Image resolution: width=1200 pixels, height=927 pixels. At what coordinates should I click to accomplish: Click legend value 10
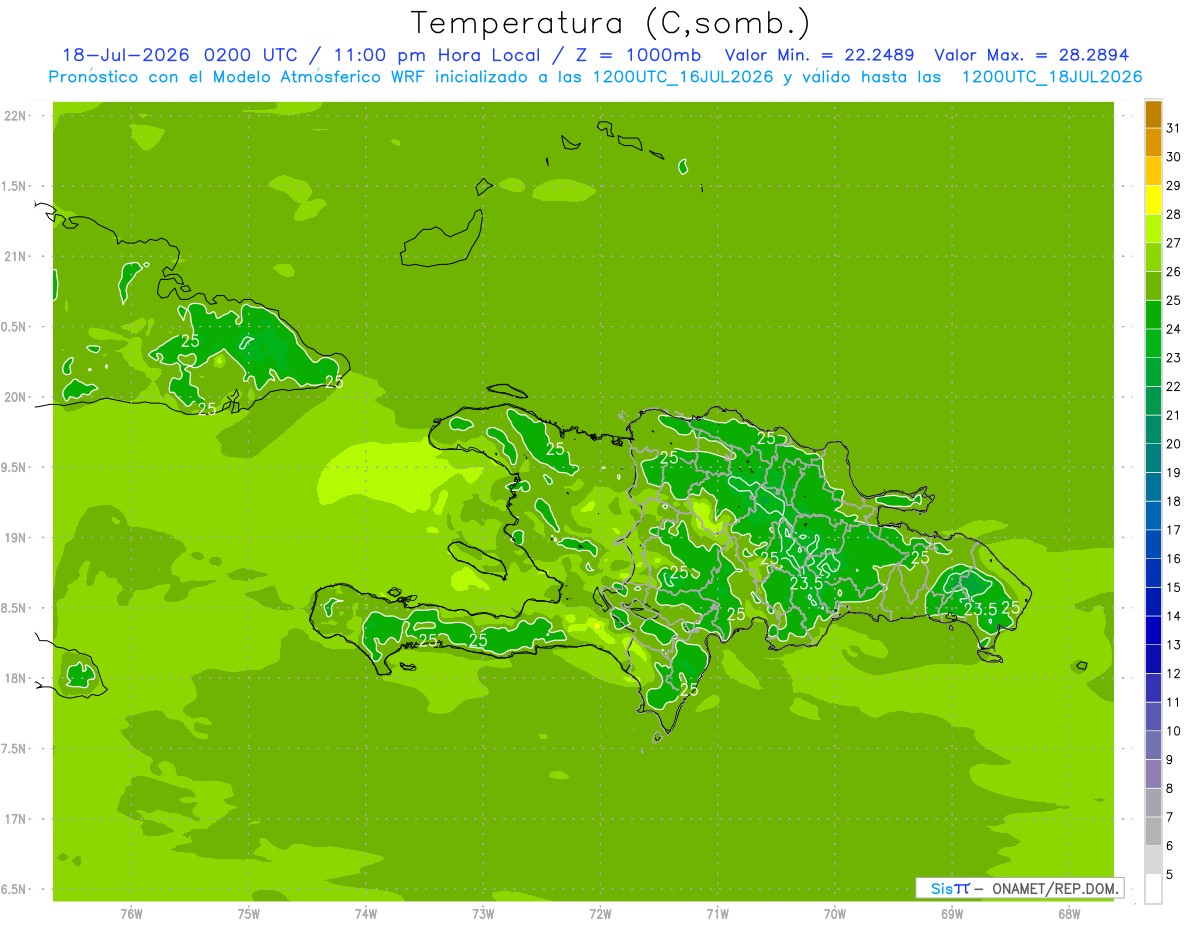[x=1173, y=731]
